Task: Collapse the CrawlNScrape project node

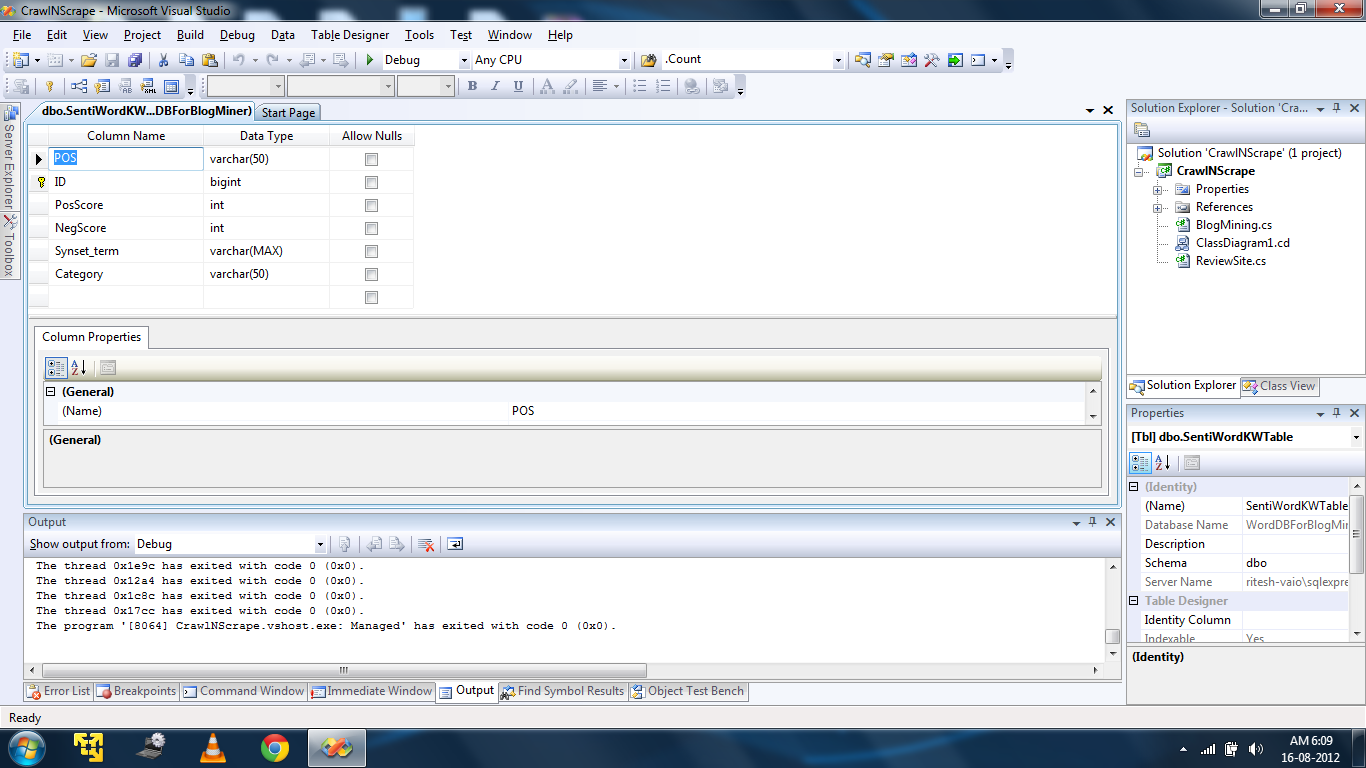Action: coord(1140,171)
